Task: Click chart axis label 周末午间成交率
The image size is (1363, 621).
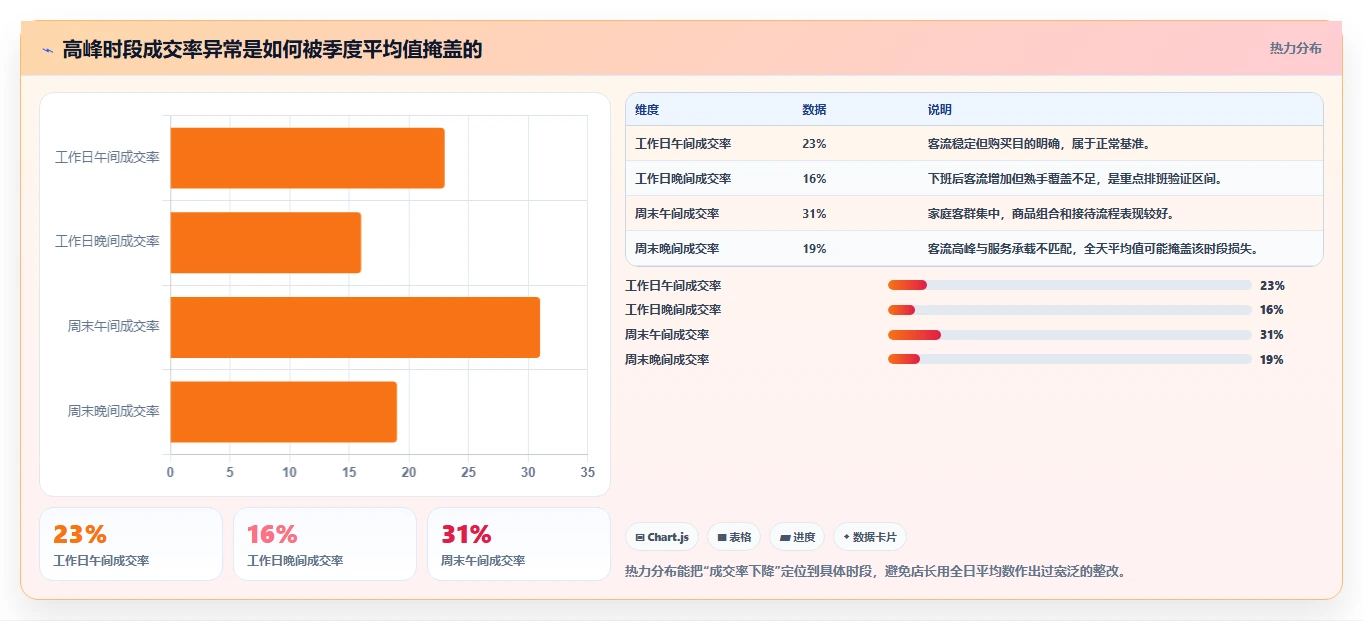Action: [113, 327]
